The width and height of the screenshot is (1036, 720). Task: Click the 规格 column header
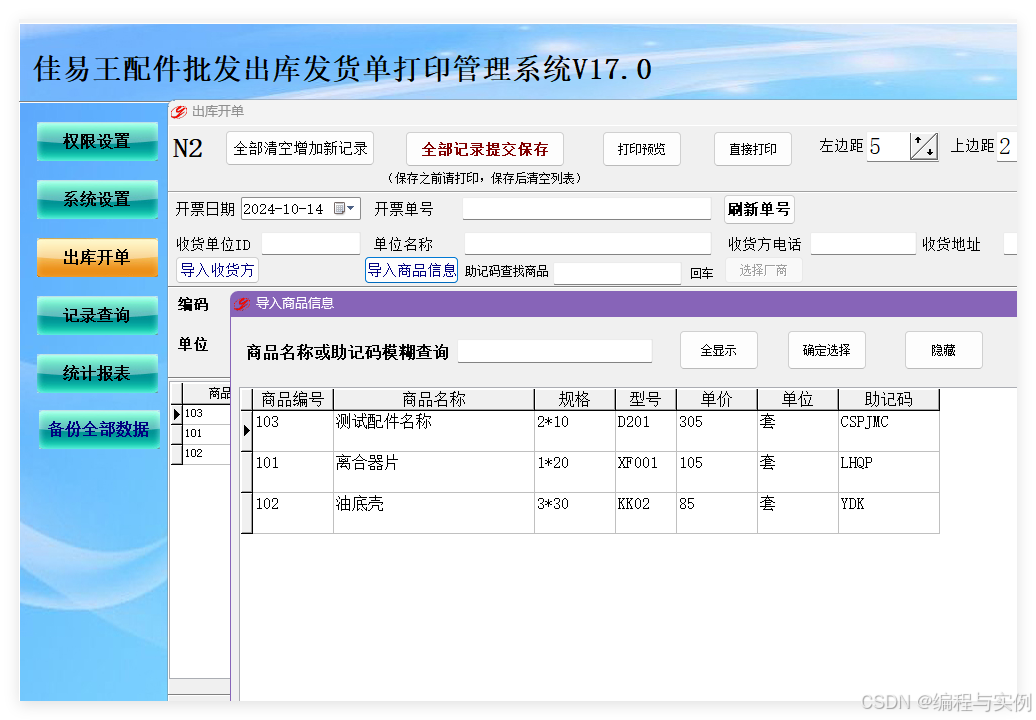pos(575,400)
